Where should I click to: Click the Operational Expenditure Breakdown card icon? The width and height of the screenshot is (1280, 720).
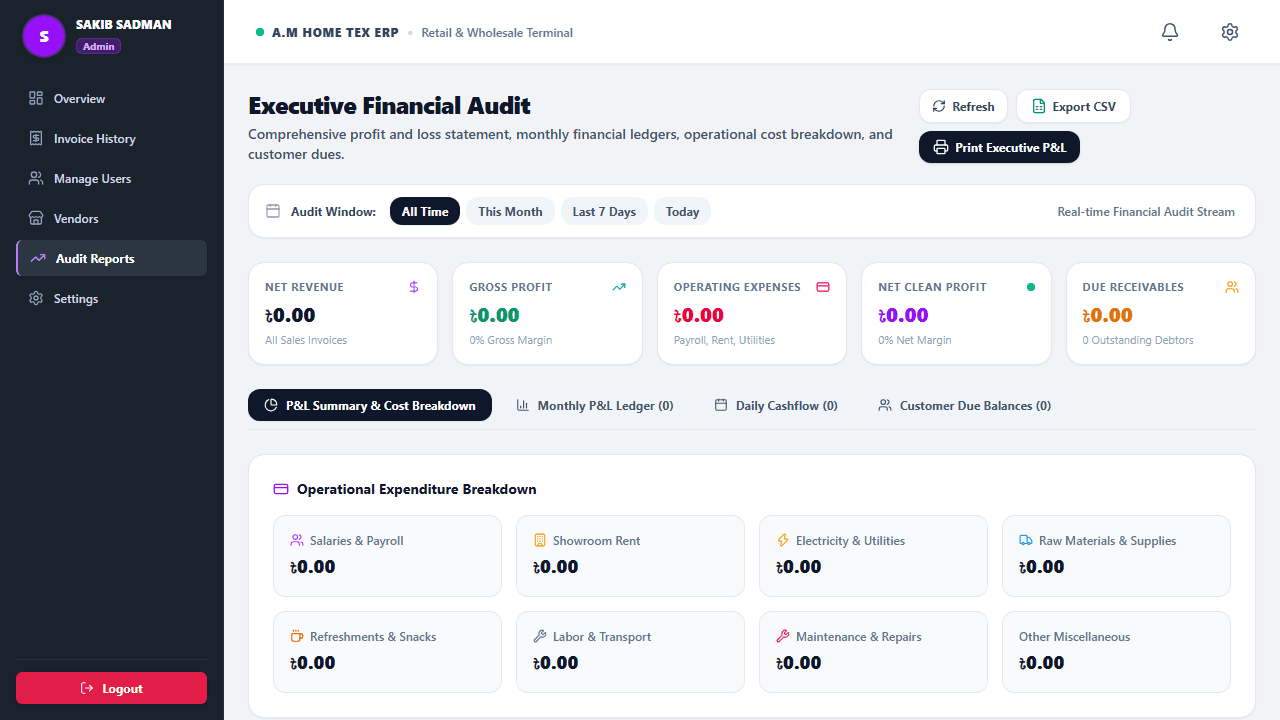[x=281, y=489]
